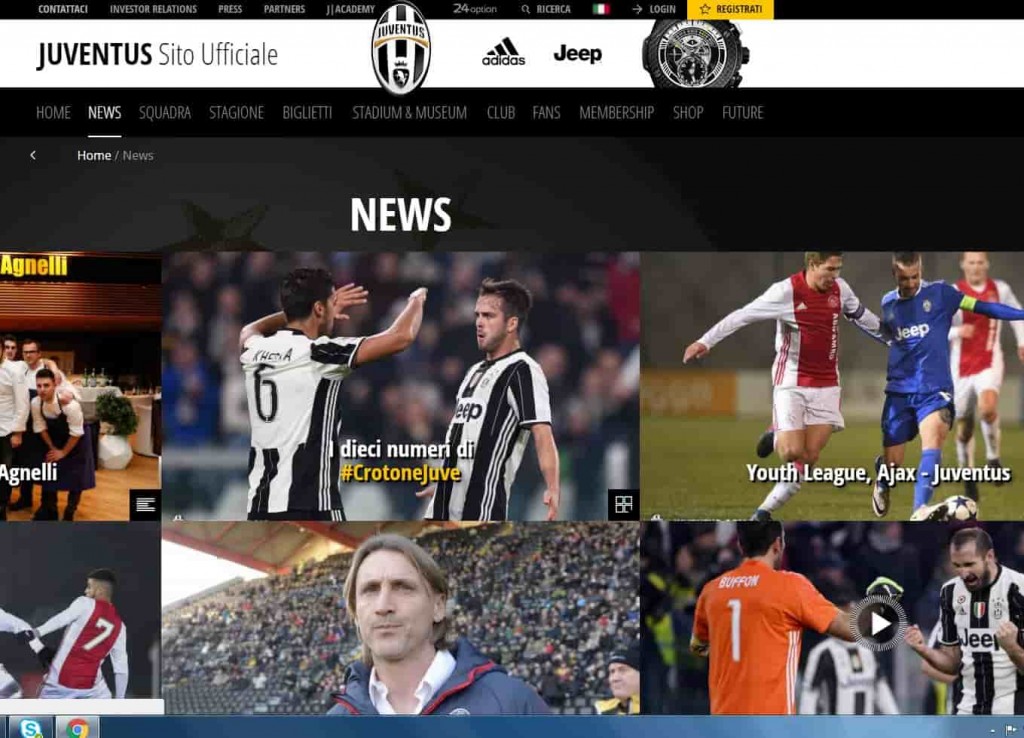Image resolution: width=1024 pixels, height=738 pixels.
Task: Open Membership menu item
Action: click(616, 112)
